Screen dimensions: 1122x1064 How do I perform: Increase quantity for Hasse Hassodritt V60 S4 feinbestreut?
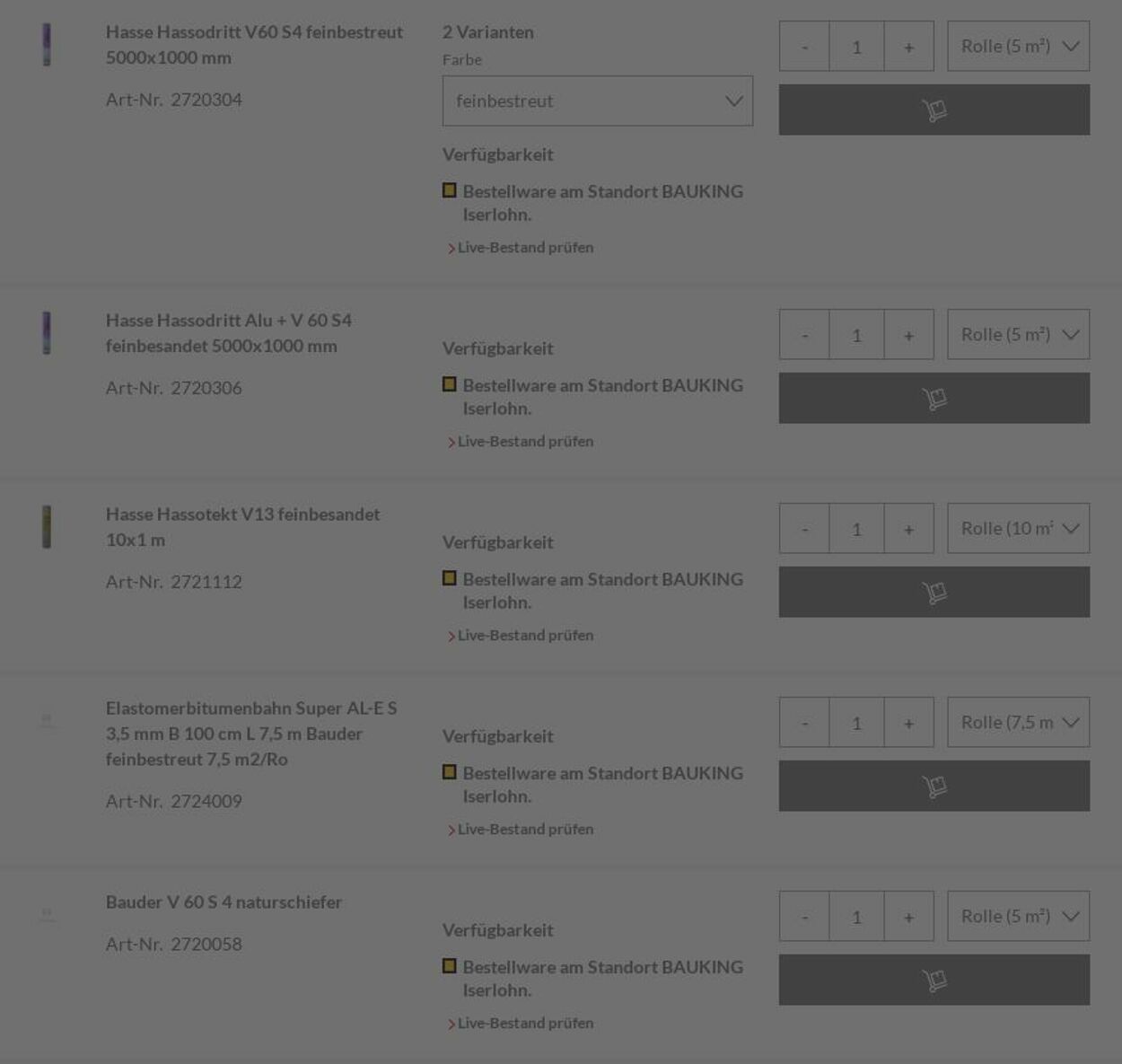908,46
